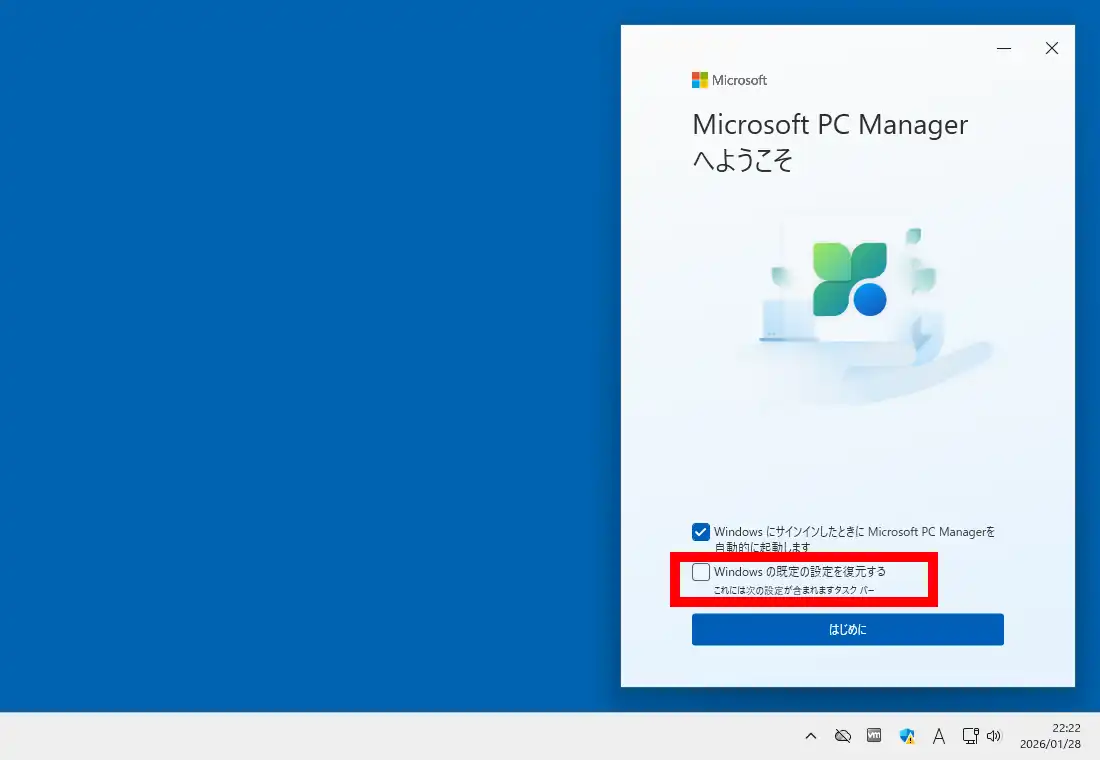Click the PC Manager leaf illustration
This screenshot has width=1100, height=760.
point(849,279)
